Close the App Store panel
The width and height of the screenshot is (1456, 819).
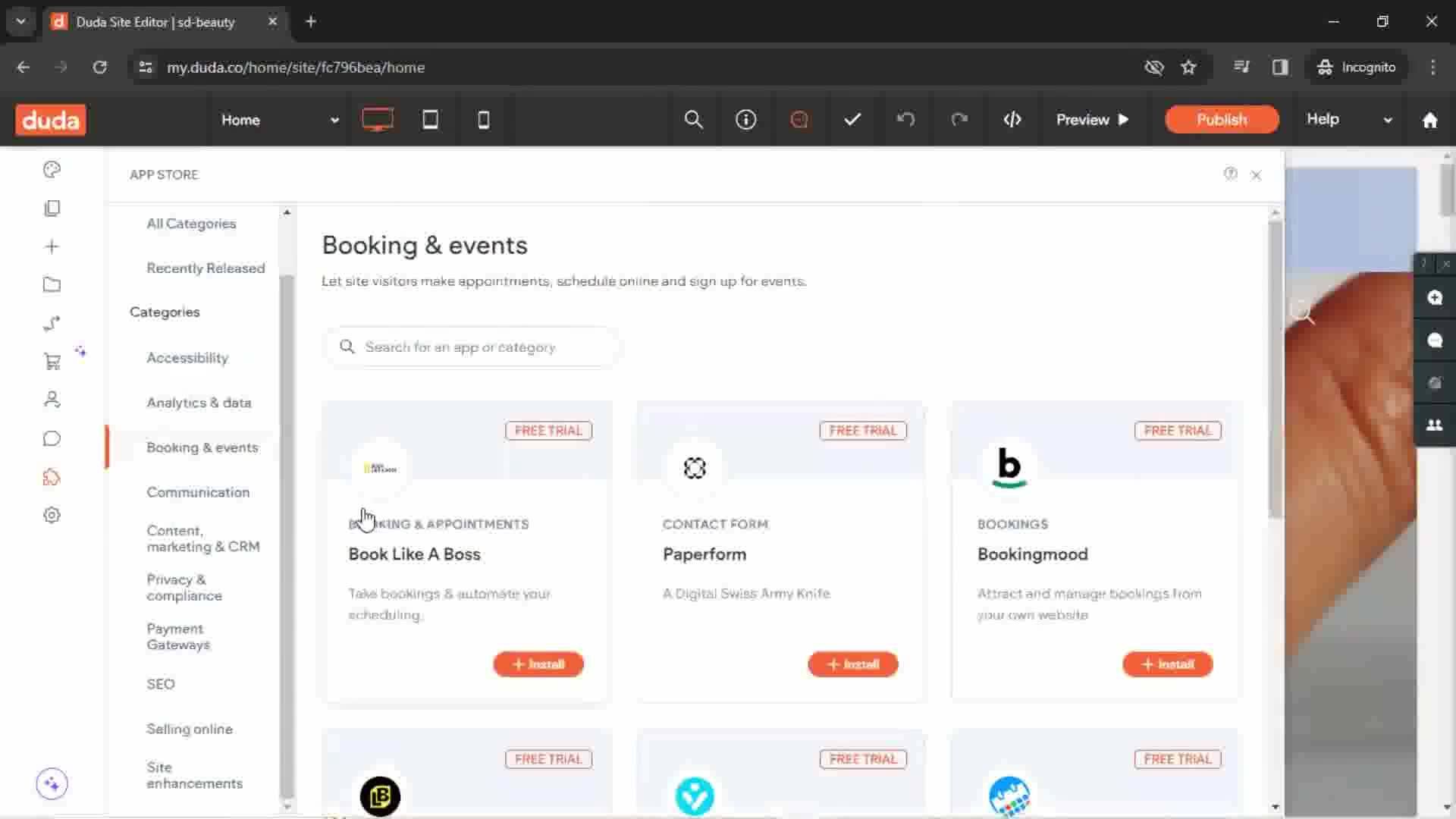[1257, 175]
